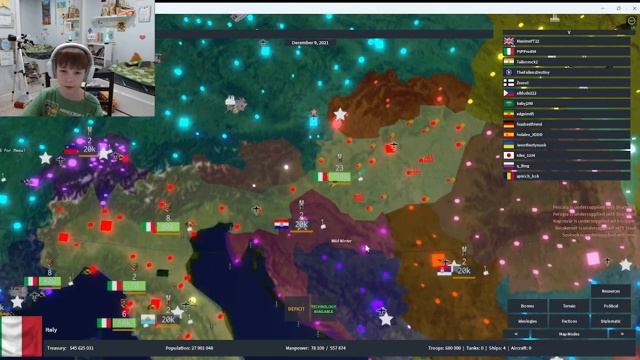The height and width of the screenshot is (360, 640).
Task: Click the round menu icon at top-right corner
Action: click(631, 20)
